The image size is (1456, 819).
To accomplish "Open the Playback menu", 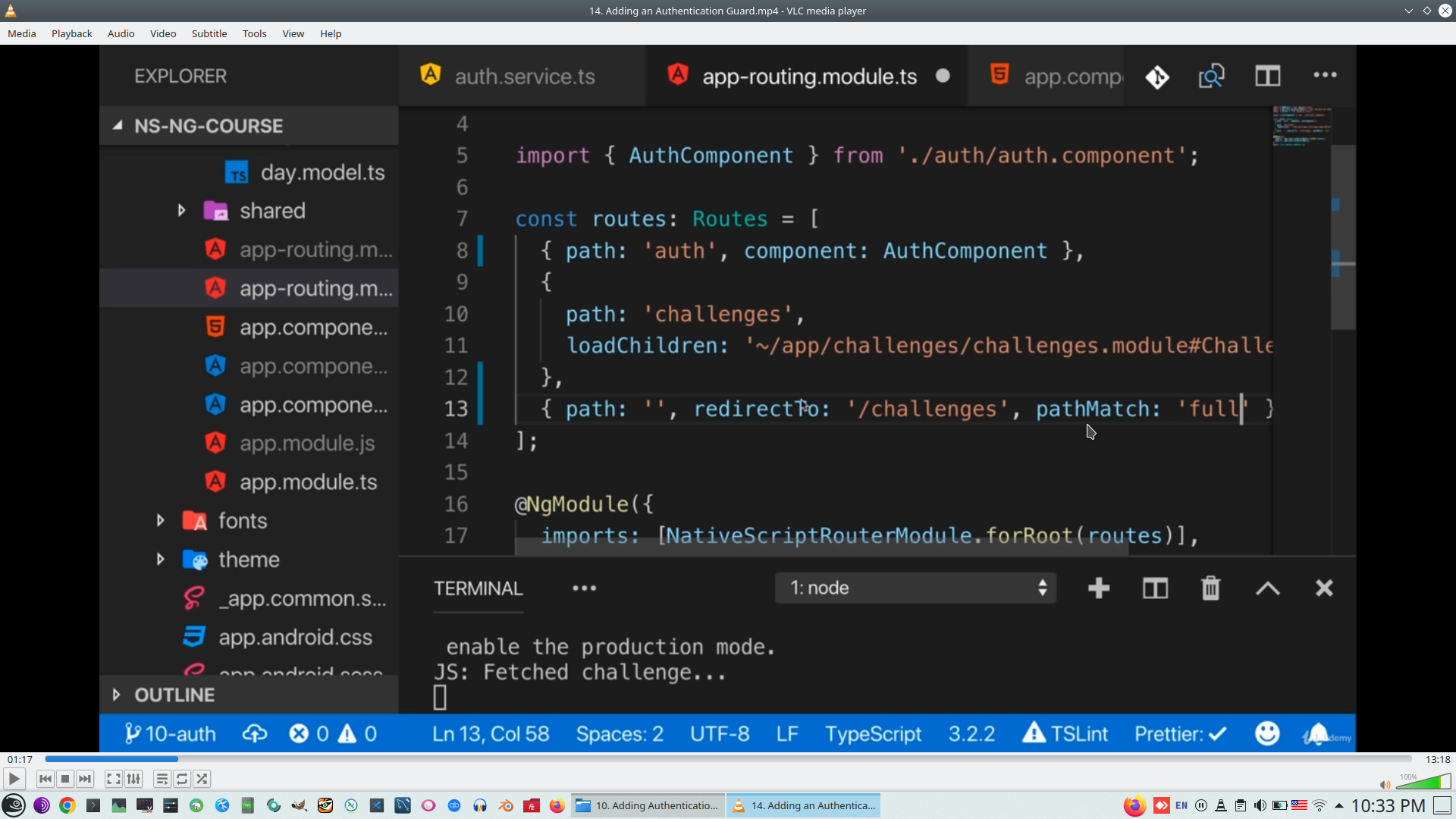I will (71, 33).
